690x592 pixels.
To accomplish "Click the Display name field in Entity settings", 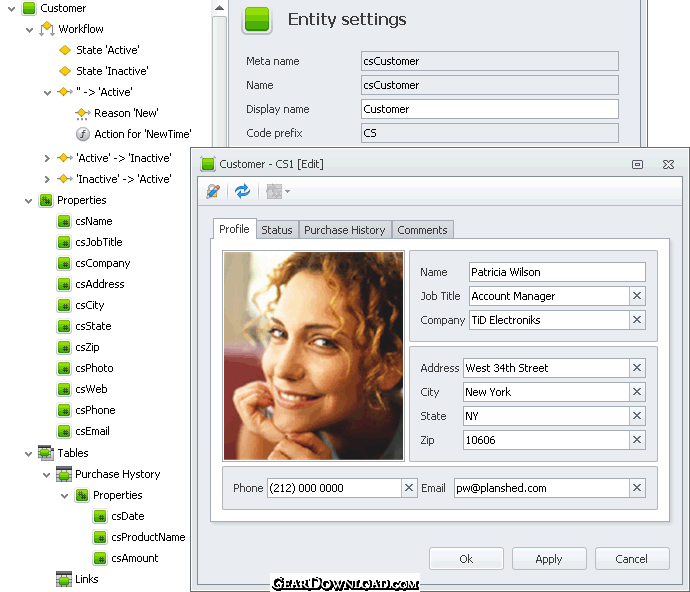I will [x=490, y=109].
